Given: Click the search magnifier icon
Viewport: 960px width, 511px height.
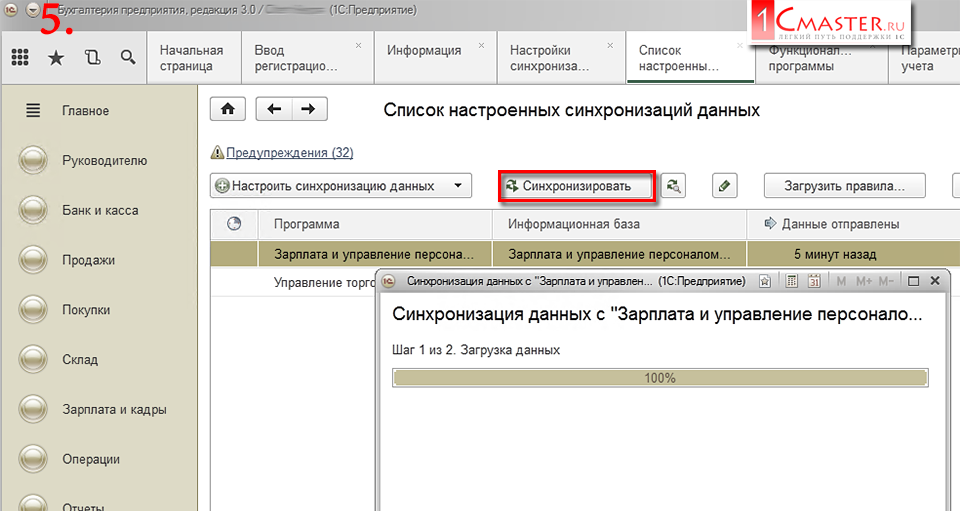Looking at the screenshot, I should point(128,58).
